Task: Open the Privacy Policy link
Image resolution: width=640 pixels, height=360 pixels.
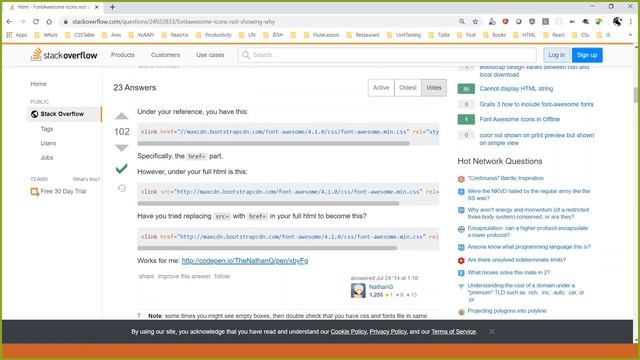Action: coord(388,332)
